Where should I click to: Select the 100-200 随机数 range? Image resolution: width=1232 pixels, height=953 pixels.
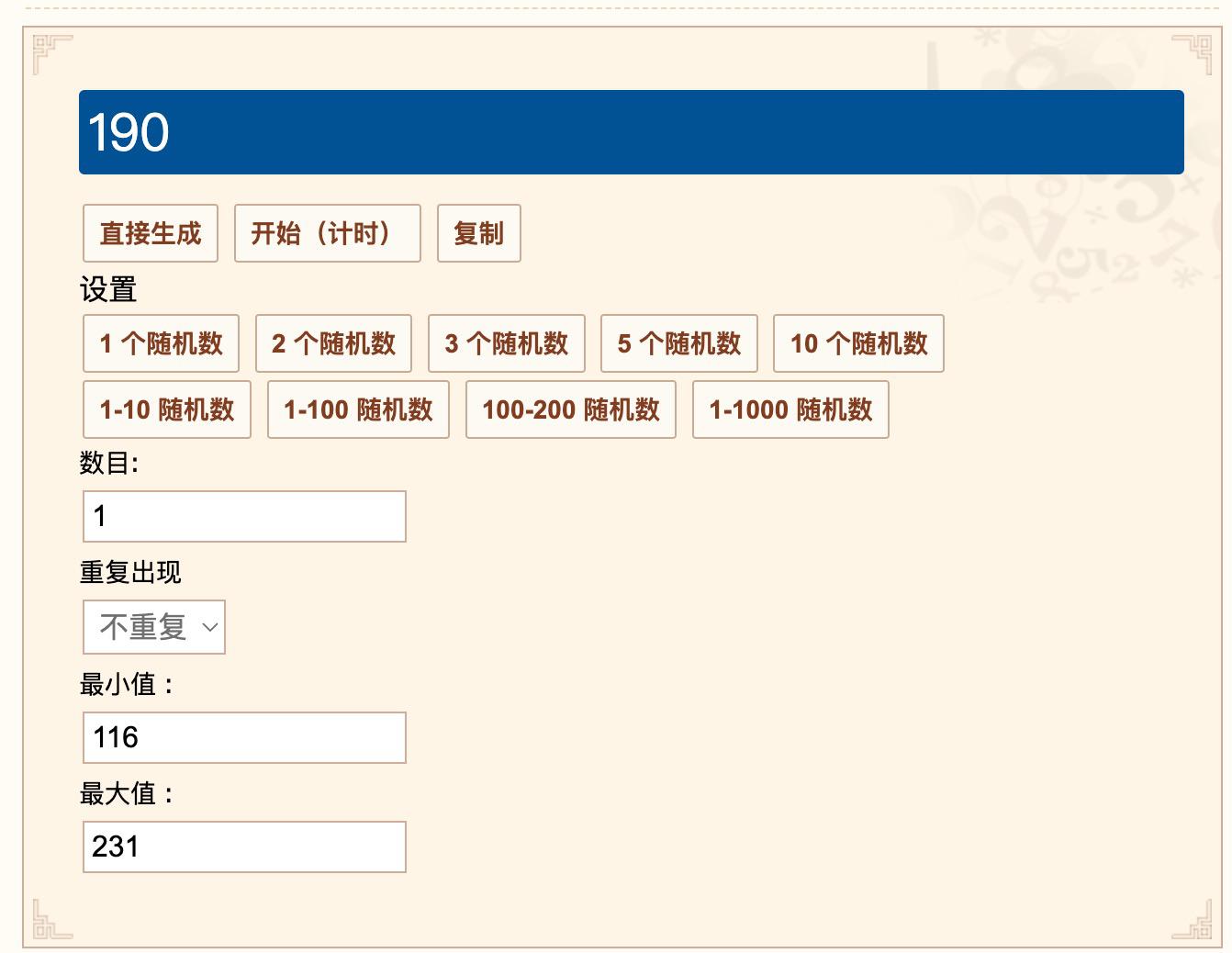[570, 409]
